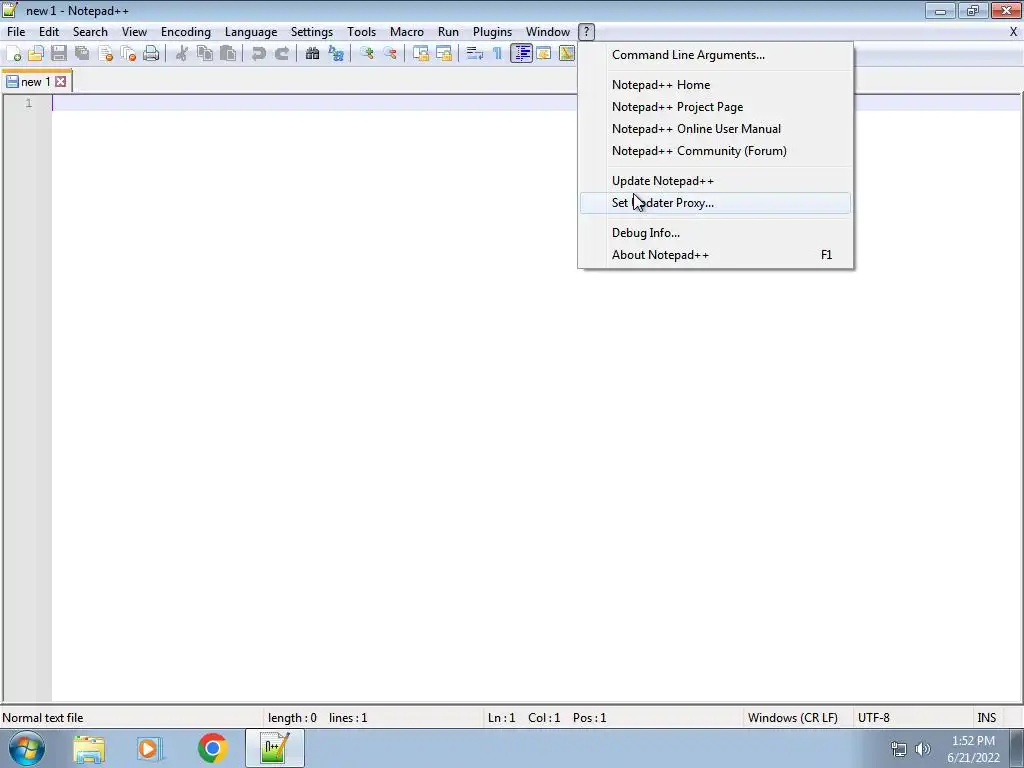Viewport: 1024px width, 768px height.
Task: Click the X button at the menu bar's right end
Action: pyautogui.click(x=1014, y=32)
